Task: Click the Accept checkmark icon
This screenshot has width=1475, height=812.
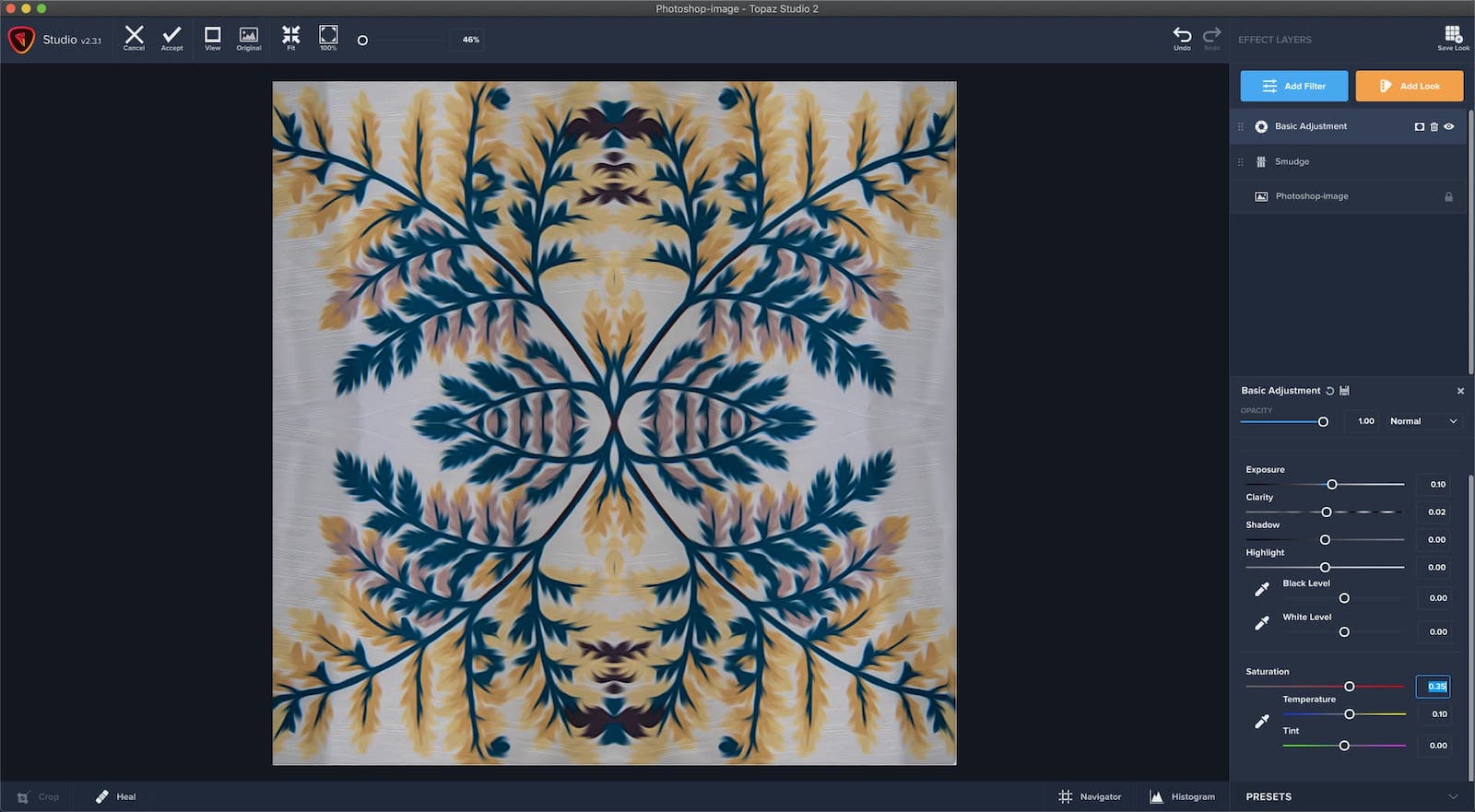Action: click(171, 36)
